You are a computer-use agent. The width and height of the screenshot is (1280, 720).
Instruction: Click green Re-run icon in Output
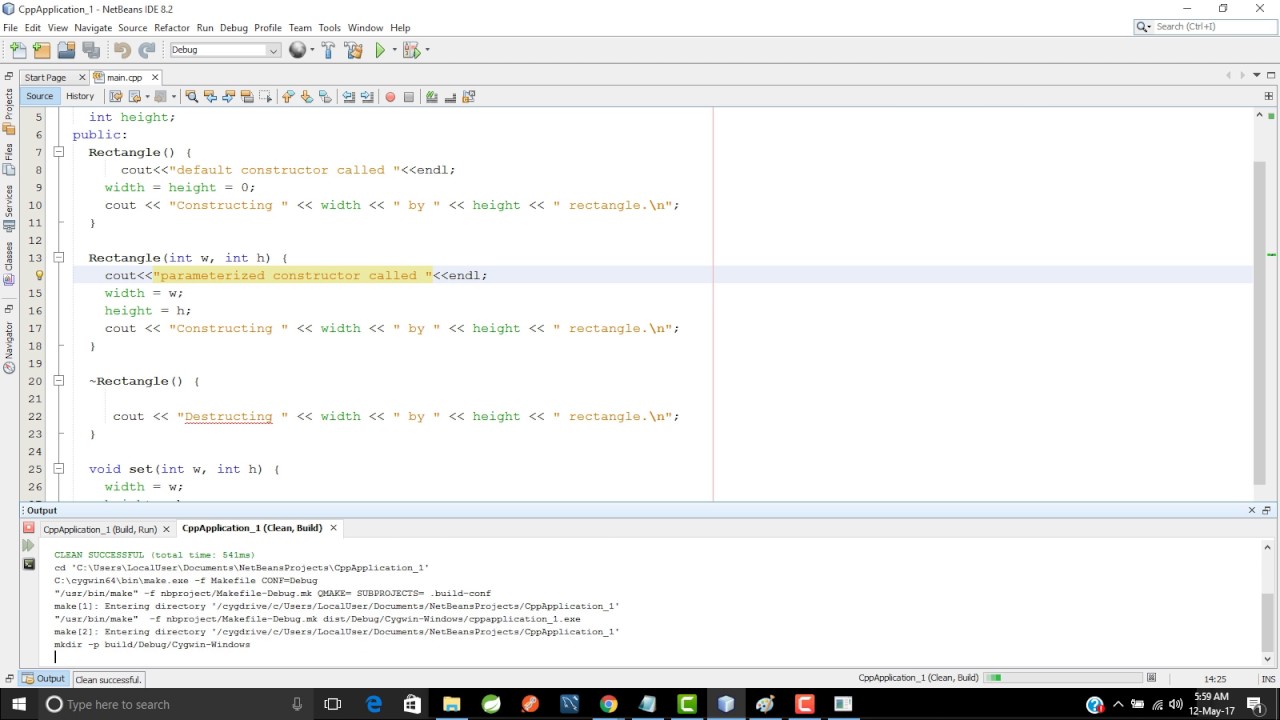28,546
